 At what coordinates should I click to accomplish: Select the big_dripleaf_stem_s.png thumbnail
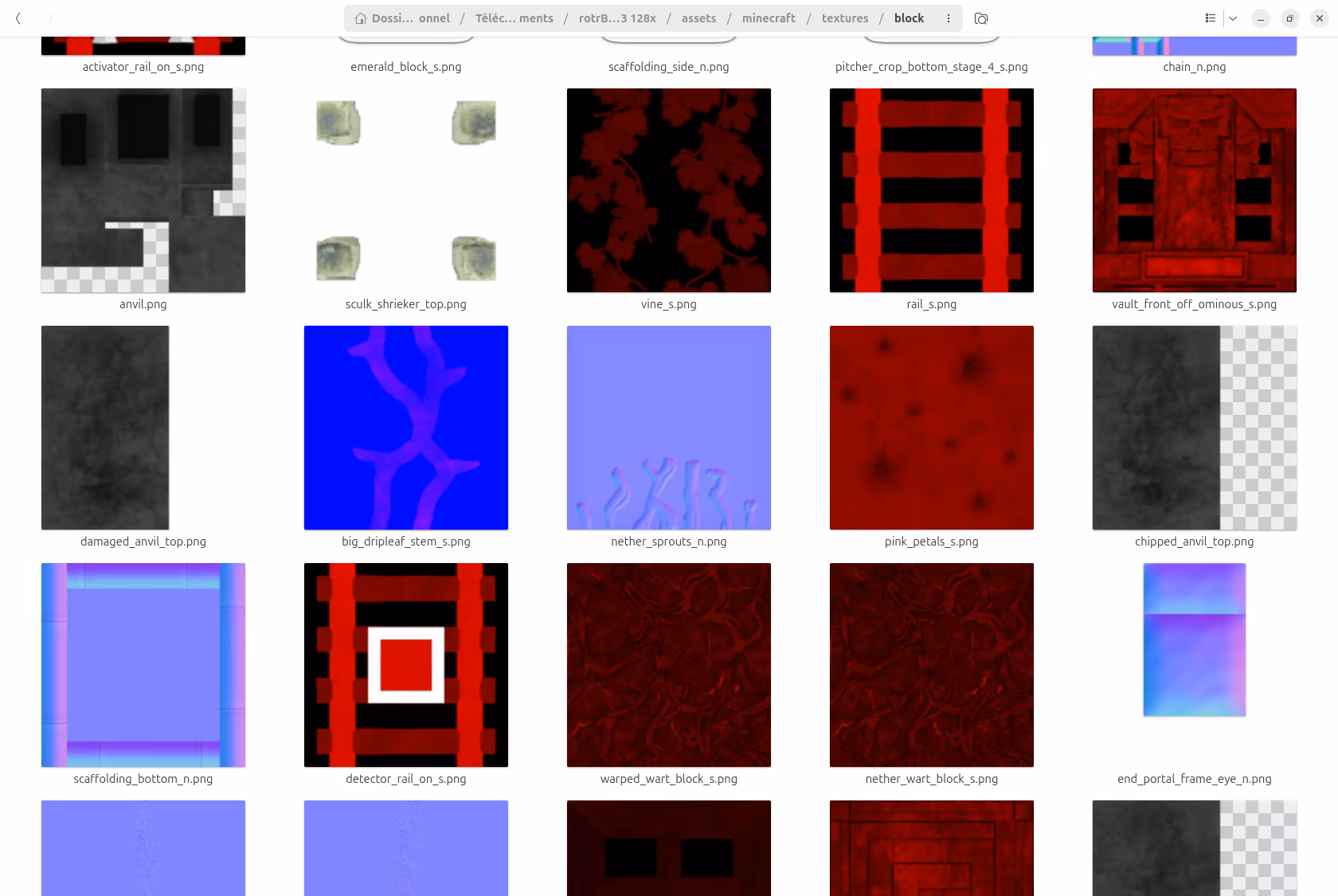coord(406,428)
